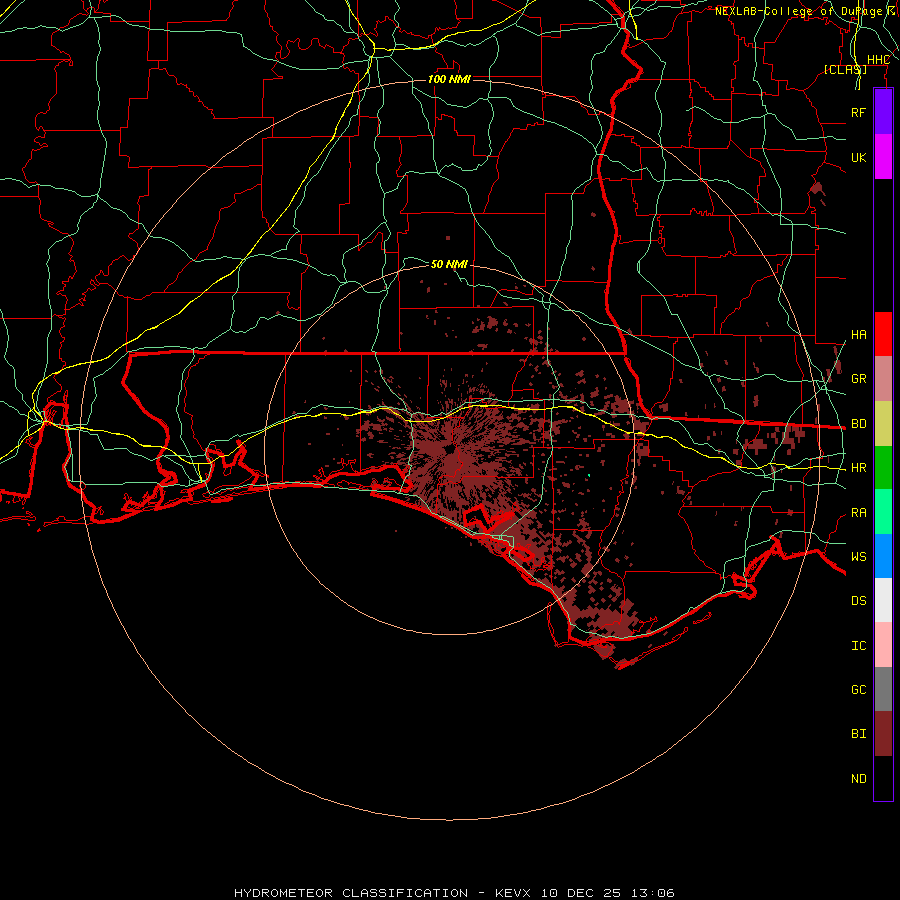Click the "WS" legend label
The image size is (900, 900).
(x=858, y=557)
